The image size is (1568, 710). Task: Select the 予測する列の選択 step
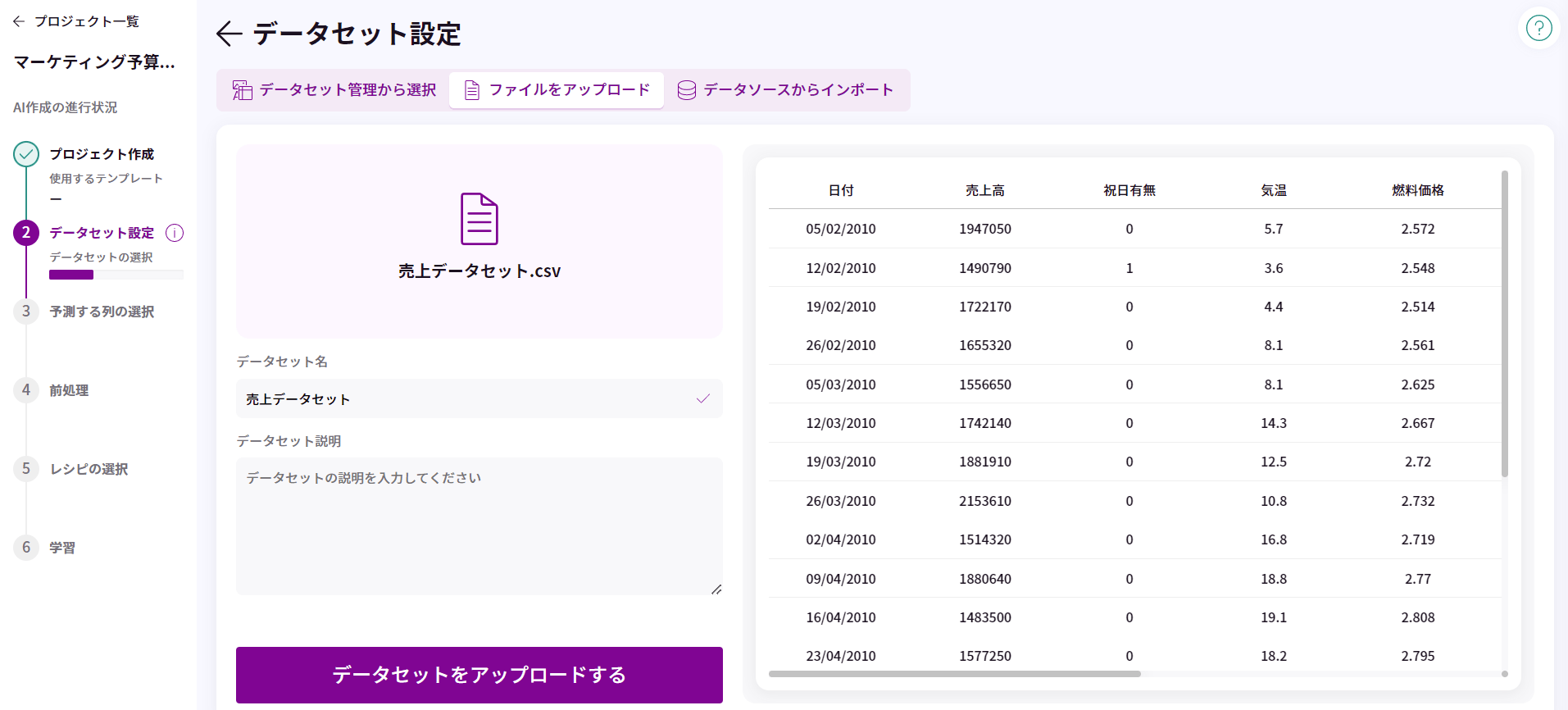point(102,312)
